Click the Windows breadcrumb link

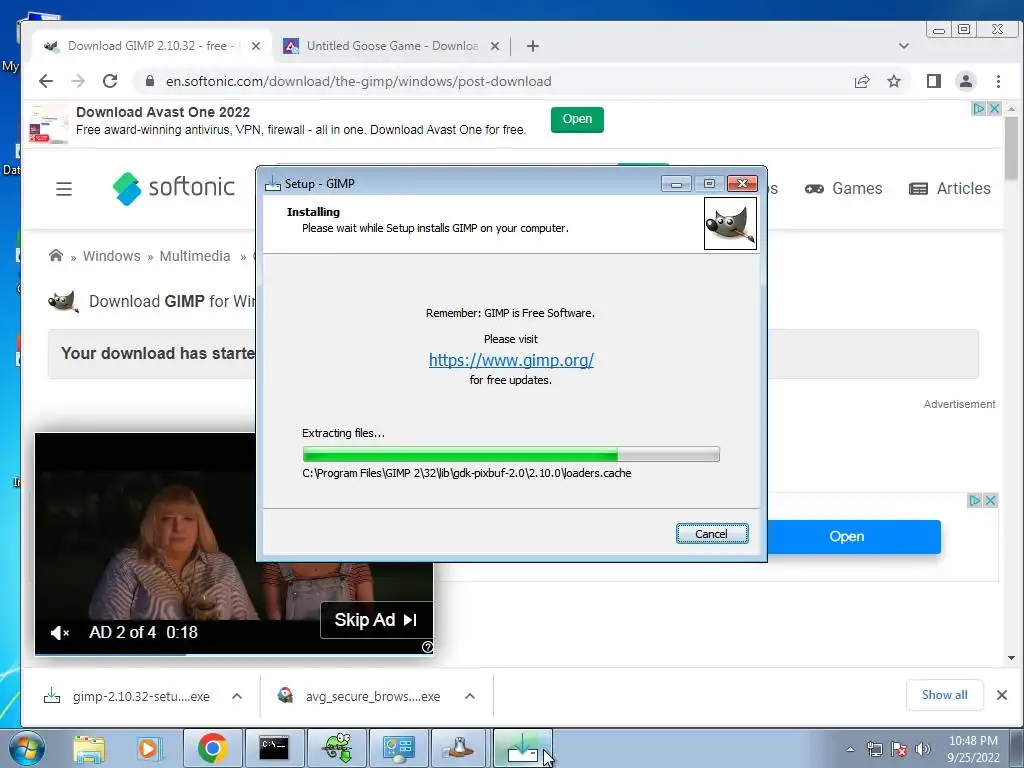point(112,256)
